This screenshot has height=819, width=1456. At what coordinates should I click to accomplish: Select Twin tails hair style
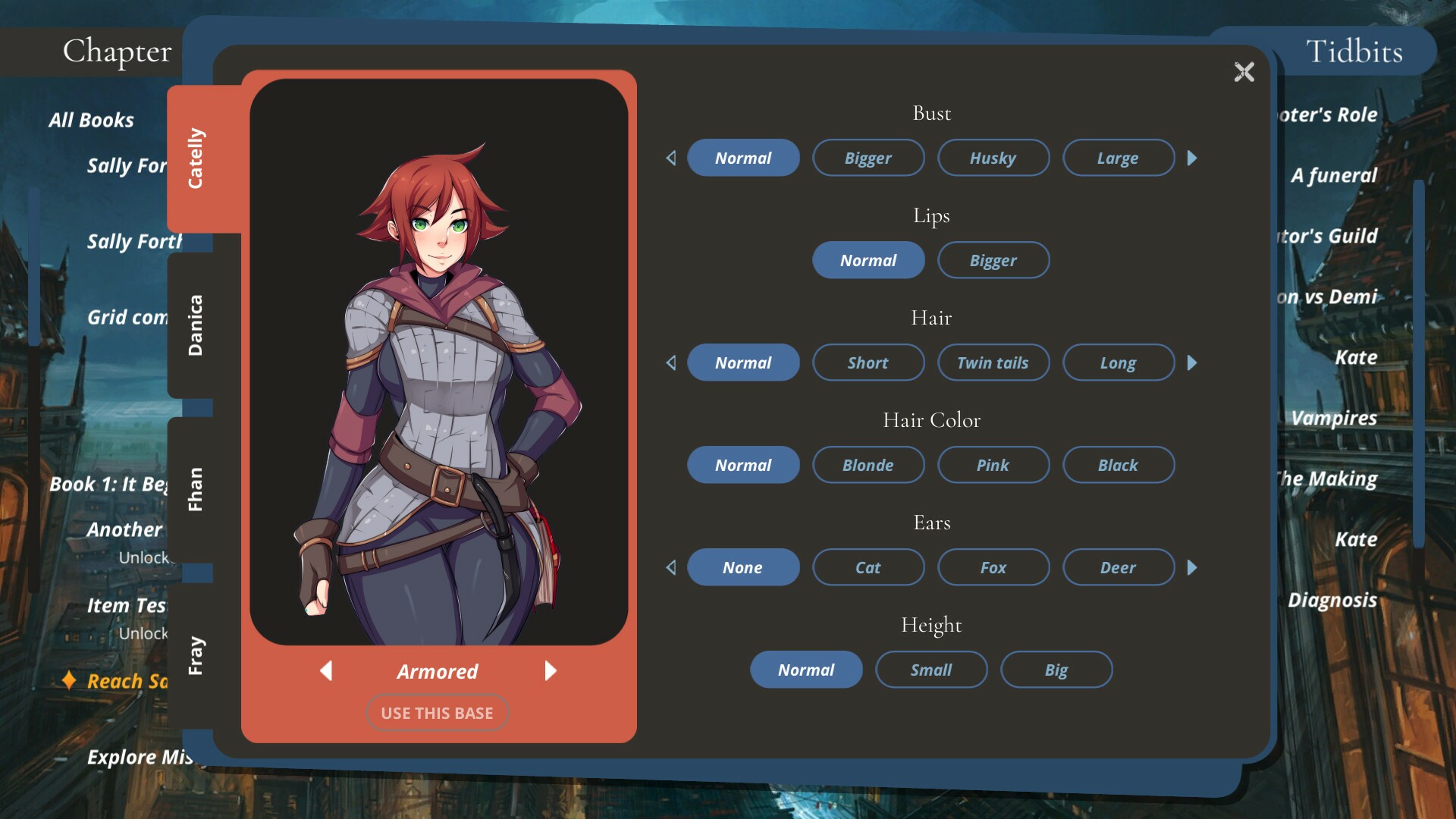pos(993,363)
